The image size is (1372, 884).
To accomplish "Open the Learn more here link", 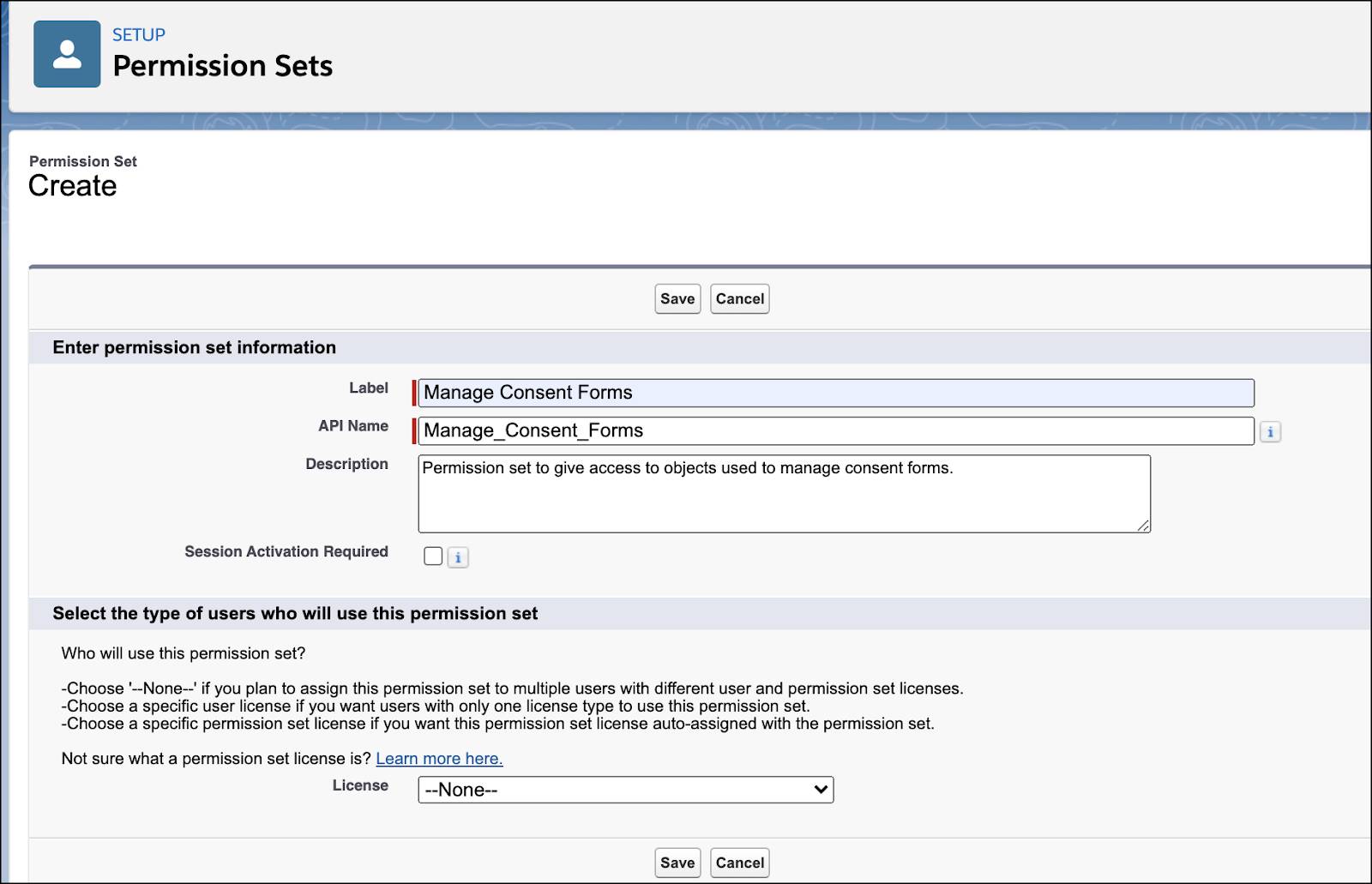I will [439, 759].
